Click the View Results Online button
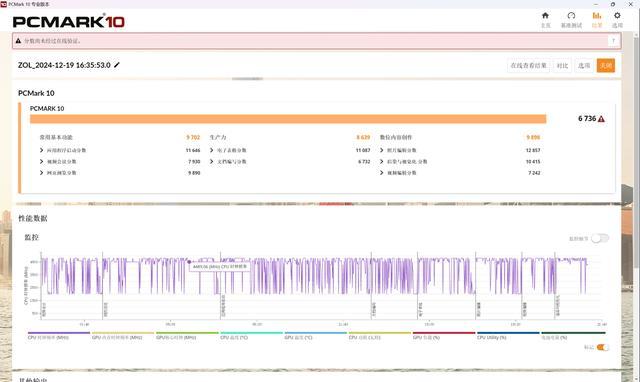The height and width of the screenshot is (382, 640). point(529,65)
